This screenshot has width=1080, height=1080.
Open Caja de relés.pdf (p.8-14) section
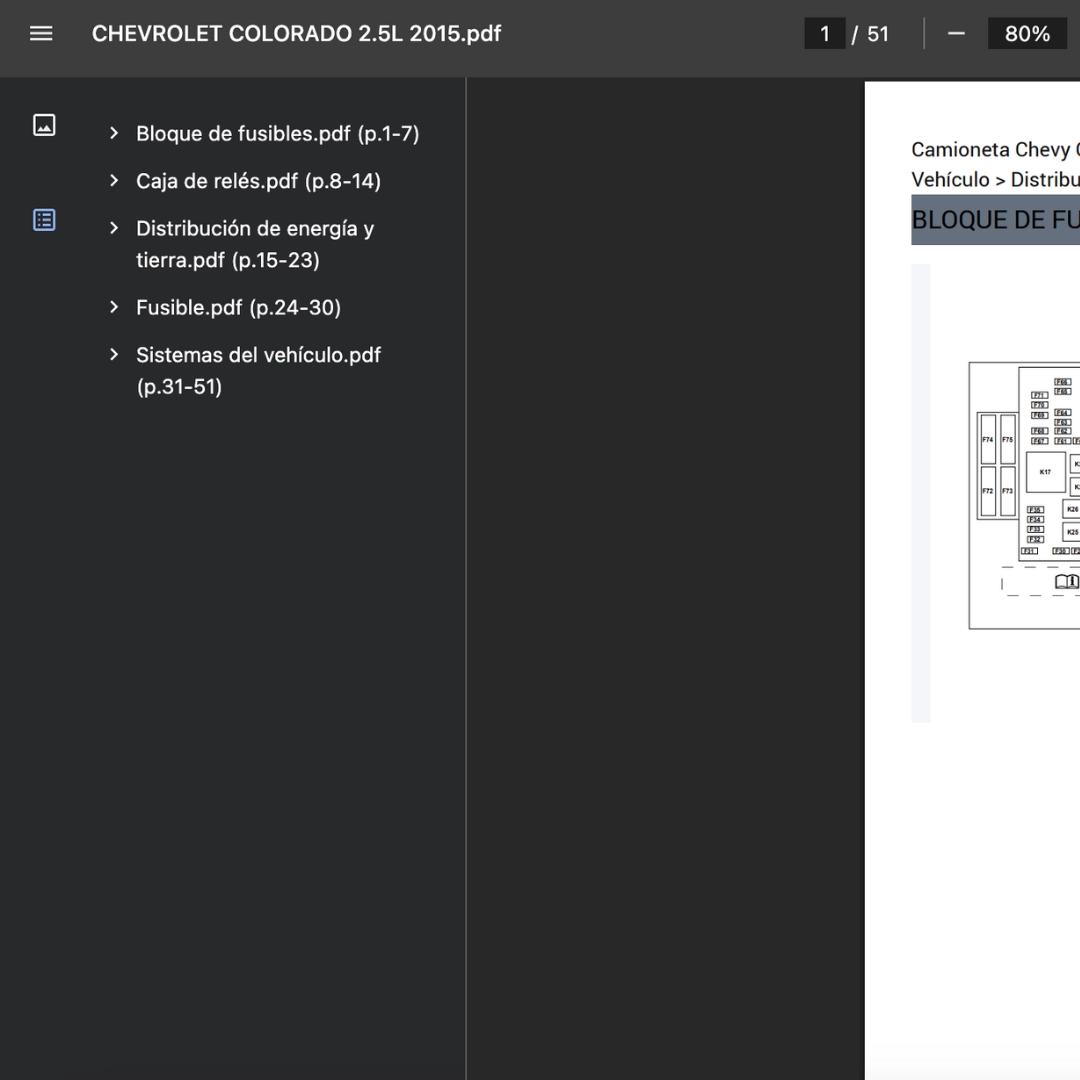click(x=258, y=181)
